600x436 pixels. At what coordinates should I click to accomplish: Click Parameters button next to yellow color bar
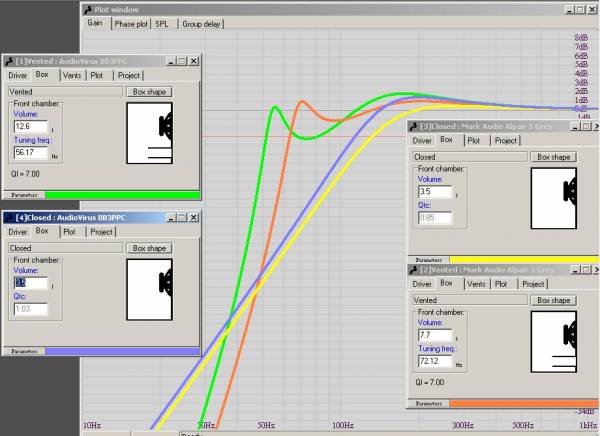click(x=429, y=260)
